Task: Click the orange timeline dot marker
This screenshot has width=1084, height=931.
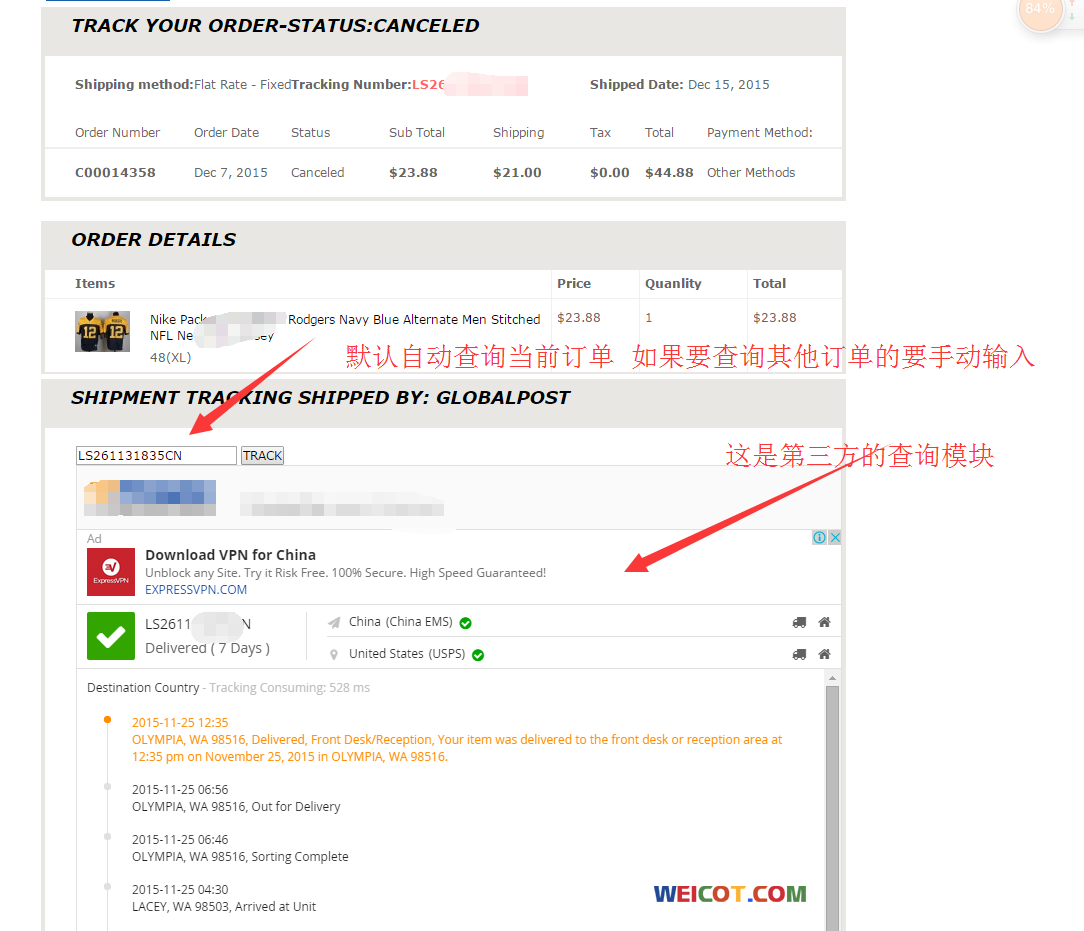Action: pos(107,720)
